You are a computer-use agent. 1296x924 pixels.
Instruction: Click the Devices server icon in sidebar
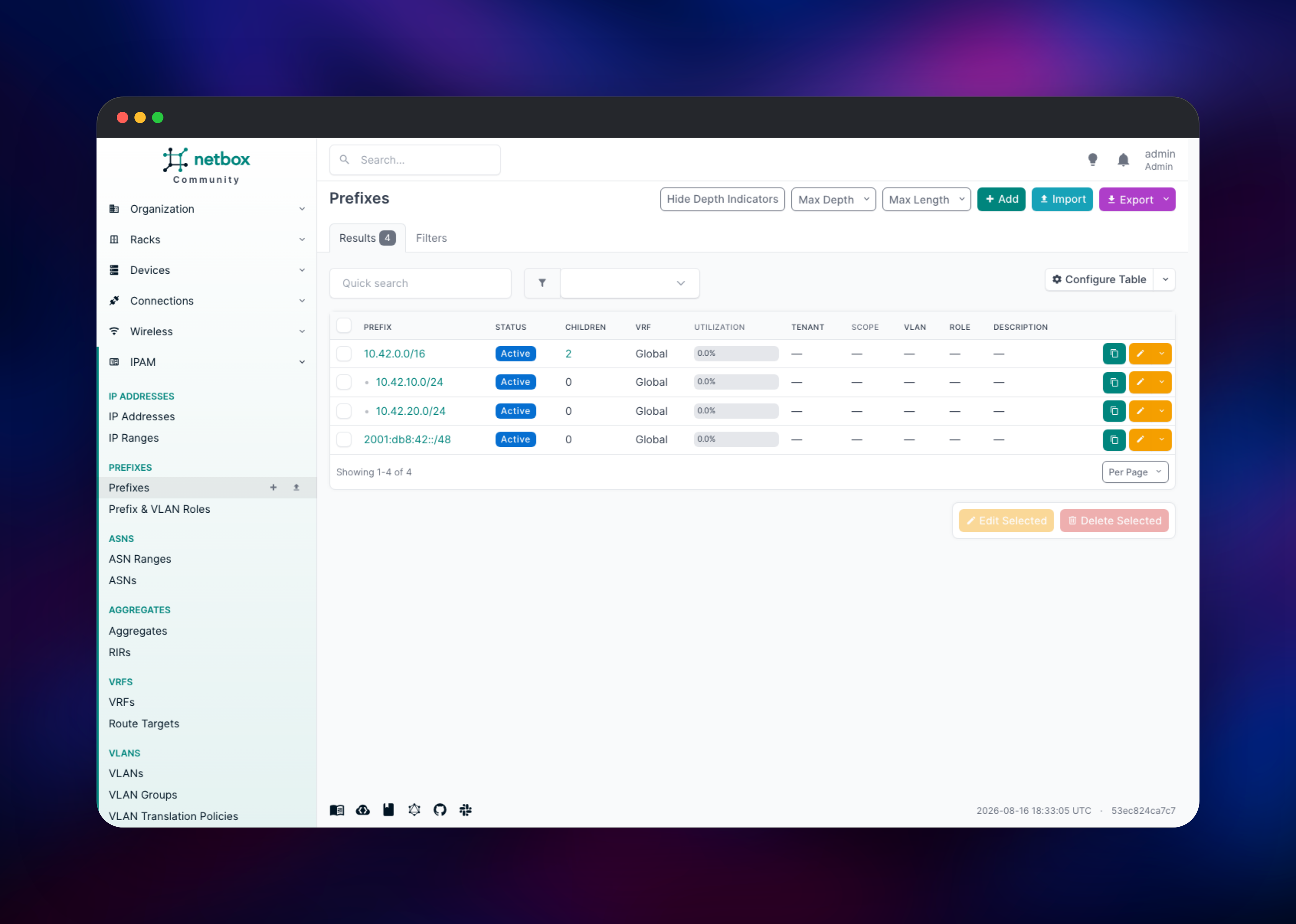[115, 270]
